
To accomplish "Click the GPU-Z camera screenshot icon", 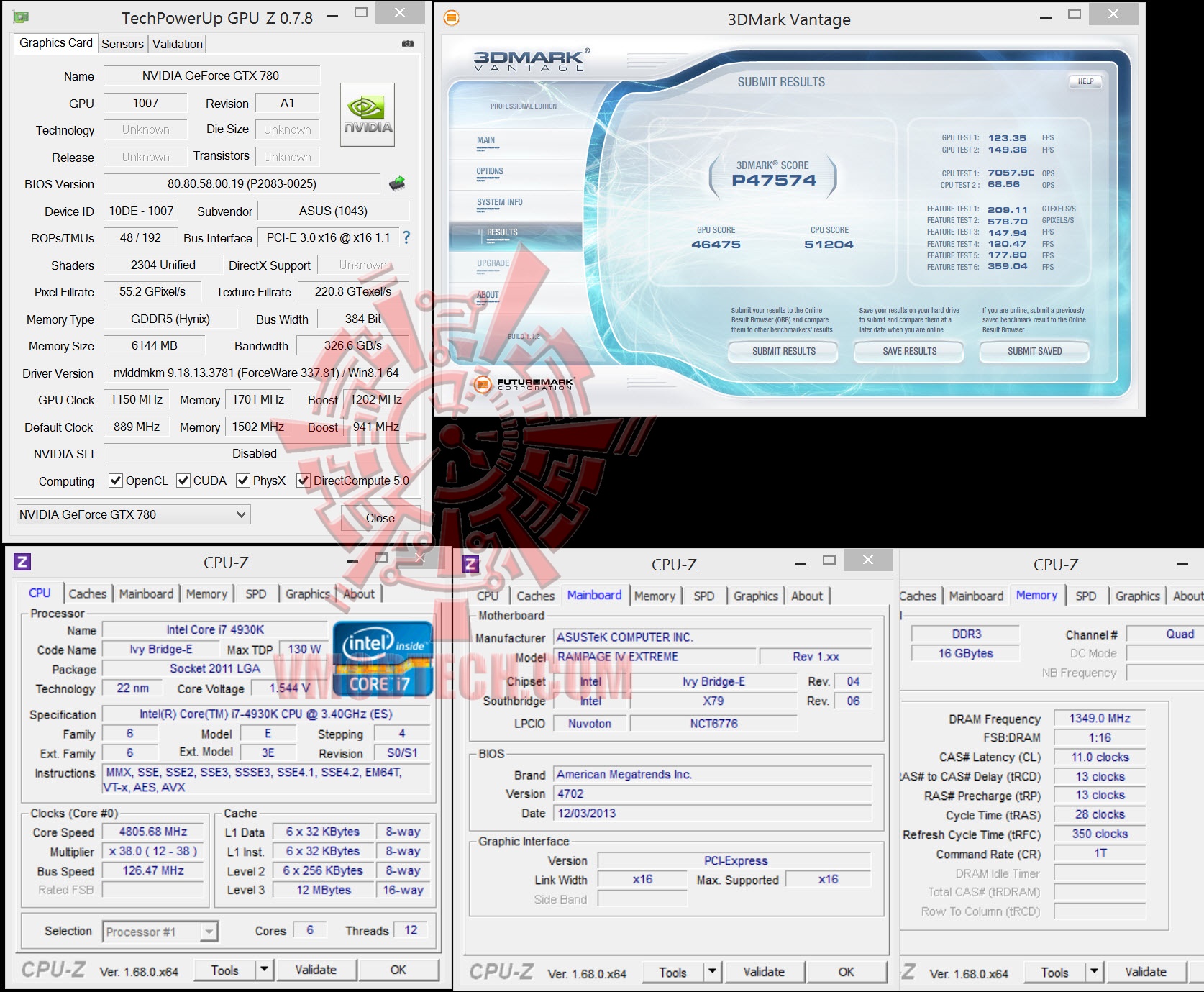I will tap(408, 44).
